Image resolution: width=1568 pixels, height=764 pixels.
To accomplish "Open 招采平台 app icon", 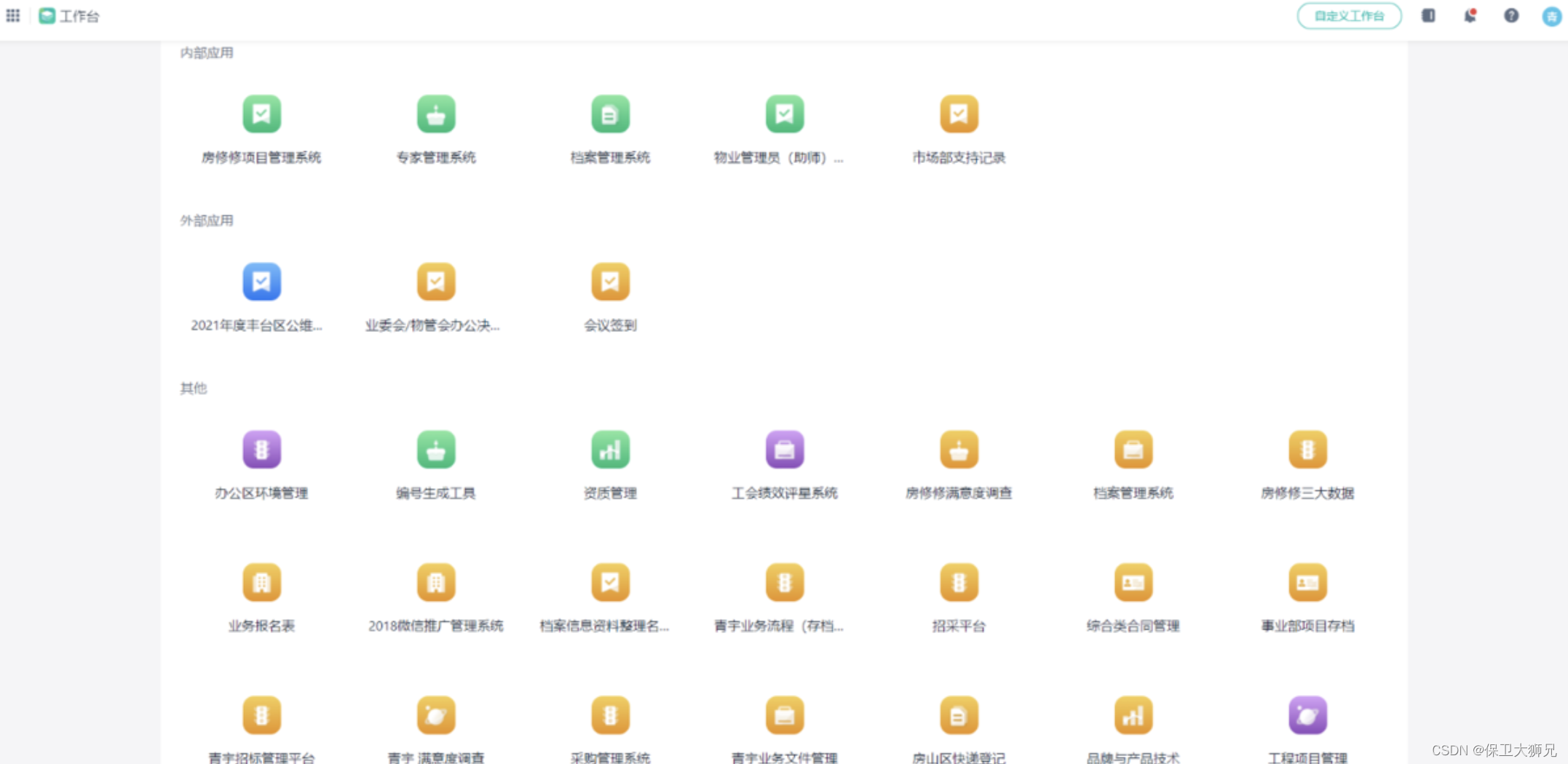I will pos(959,582).
